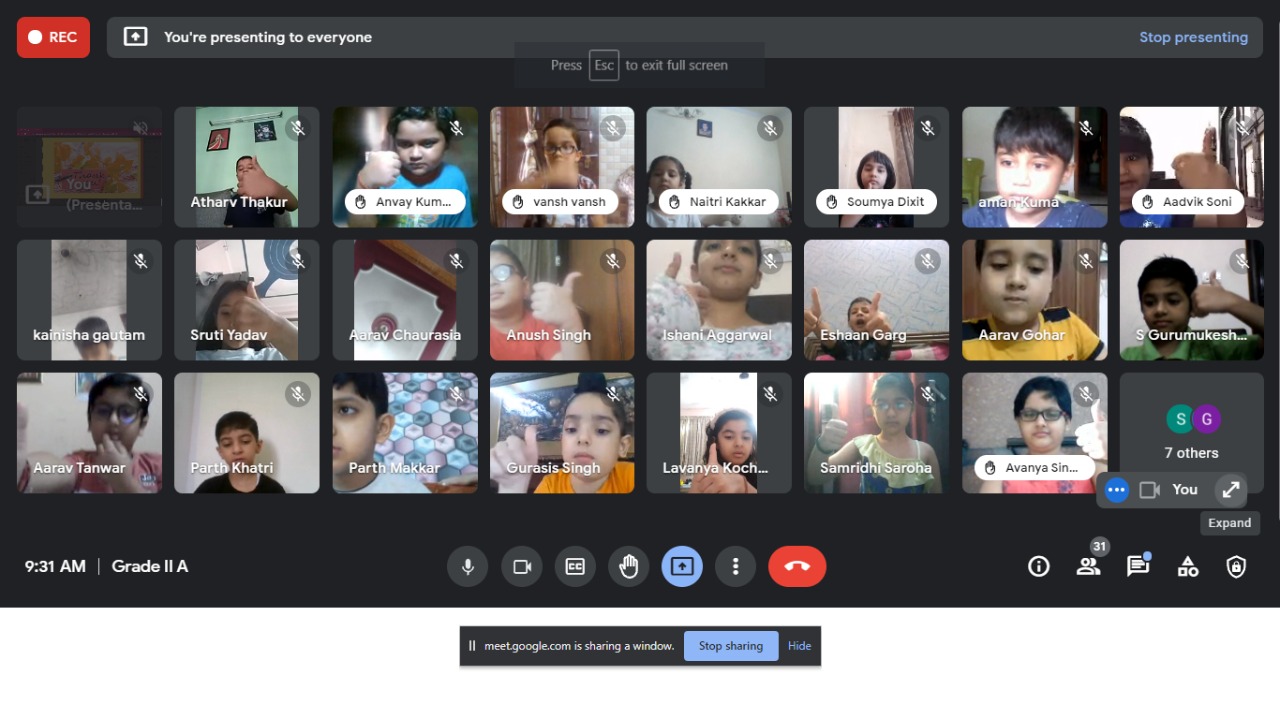Open the activities icon
The height and width of the screenshot is (719, 1280).
[1188, 567]
